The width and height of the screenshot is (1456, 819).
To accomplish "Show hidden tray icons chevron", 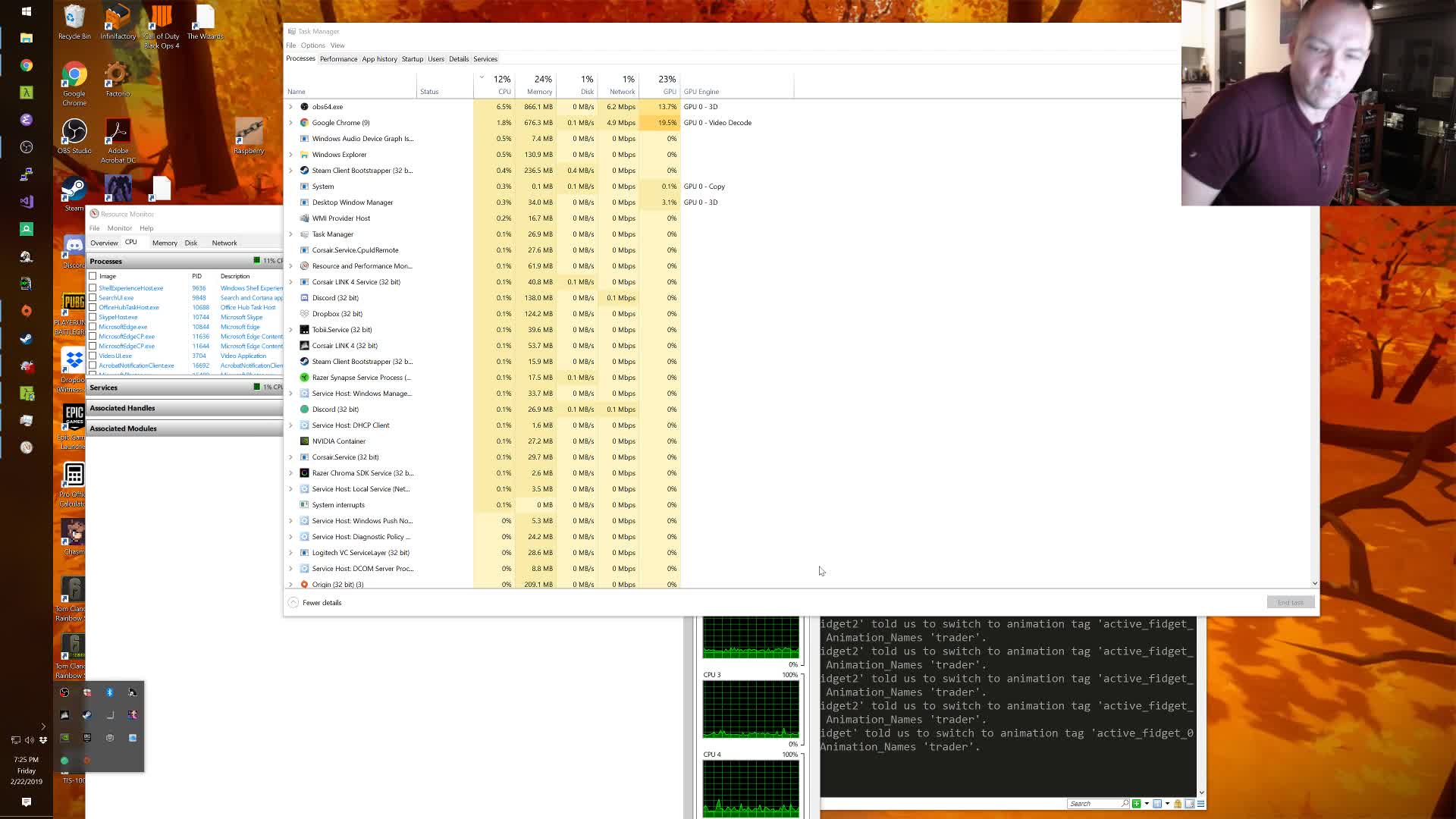I will [43, 726].
